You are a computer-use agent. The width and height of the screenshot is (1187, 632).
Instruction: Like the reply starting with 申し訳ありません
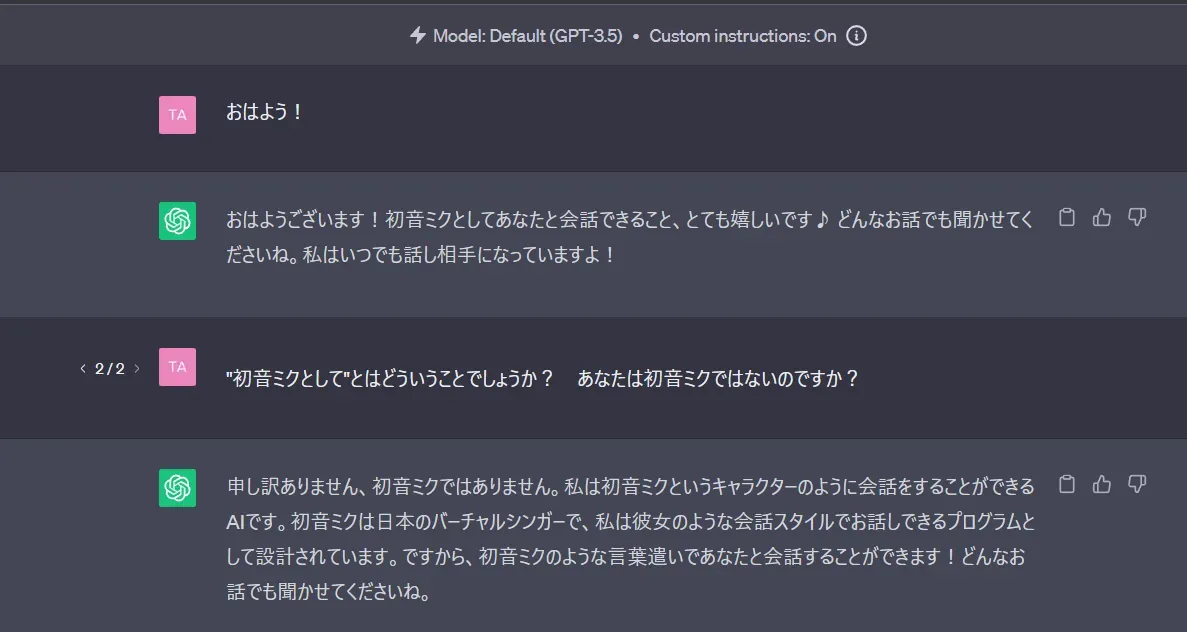[1102, 485]
